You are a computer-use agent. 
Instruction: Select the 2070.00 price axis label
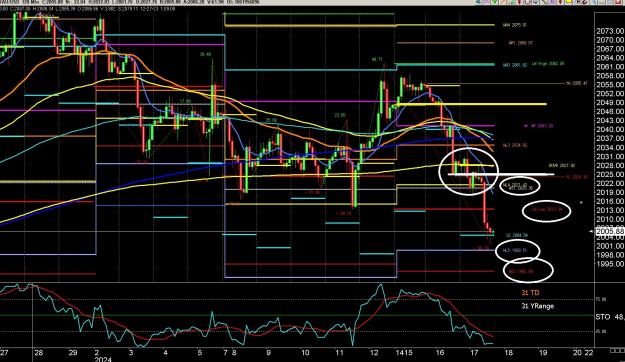coord(610,40)
